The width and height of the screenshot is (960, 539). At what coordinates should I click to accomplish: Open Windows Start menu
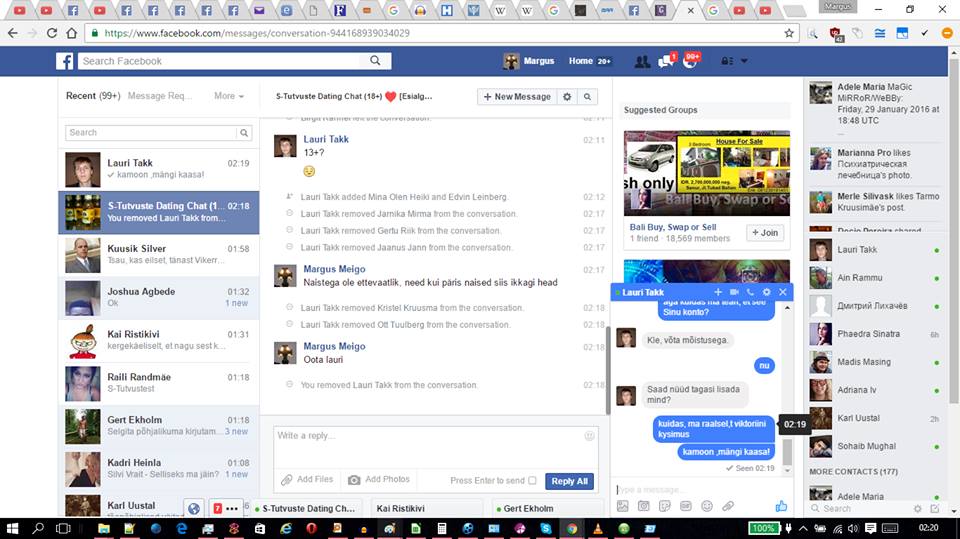[12, 528]
